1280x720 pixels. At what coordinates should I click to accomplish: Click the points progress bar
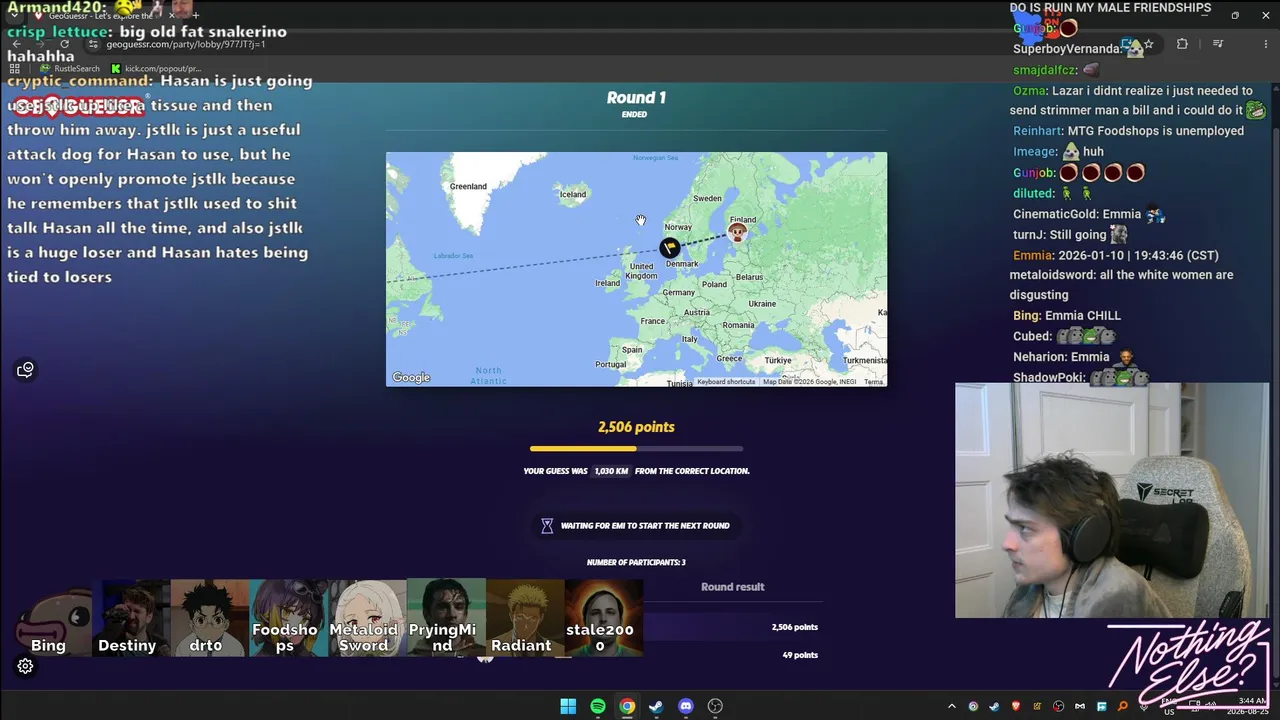[x=636, y=449]
